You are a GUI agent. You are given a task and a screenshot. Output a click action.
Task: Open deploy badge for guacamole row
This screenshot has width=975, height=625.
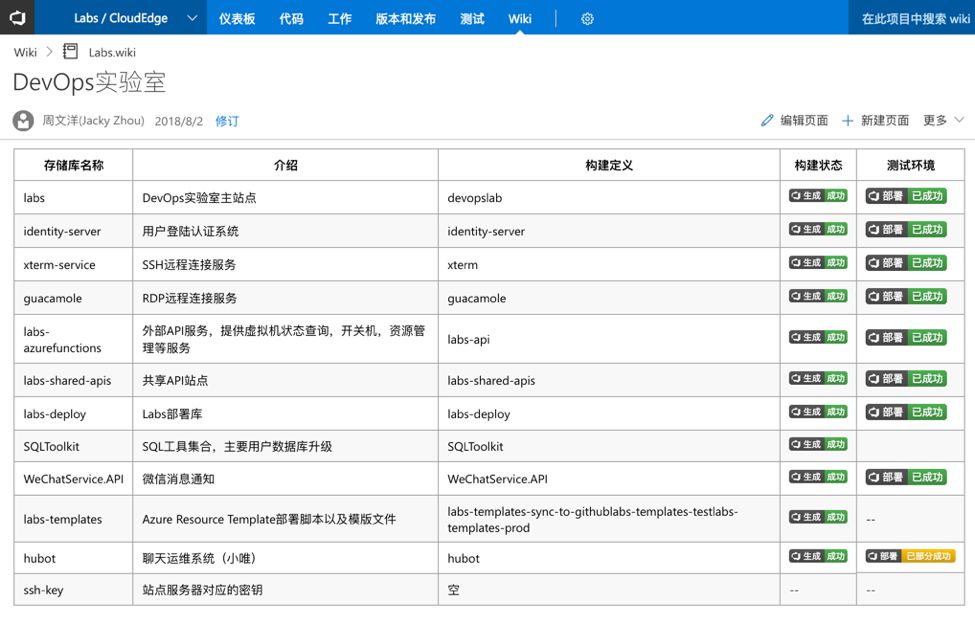tap(906, 297)
